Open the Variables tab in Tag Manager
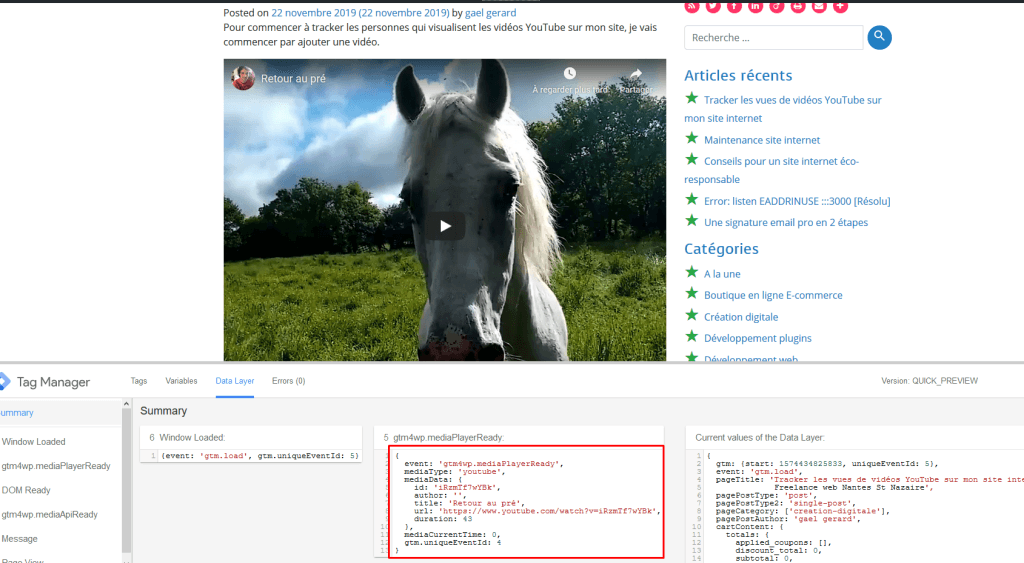The width and height of the screenshot is (1024, 563). point(181,381)
